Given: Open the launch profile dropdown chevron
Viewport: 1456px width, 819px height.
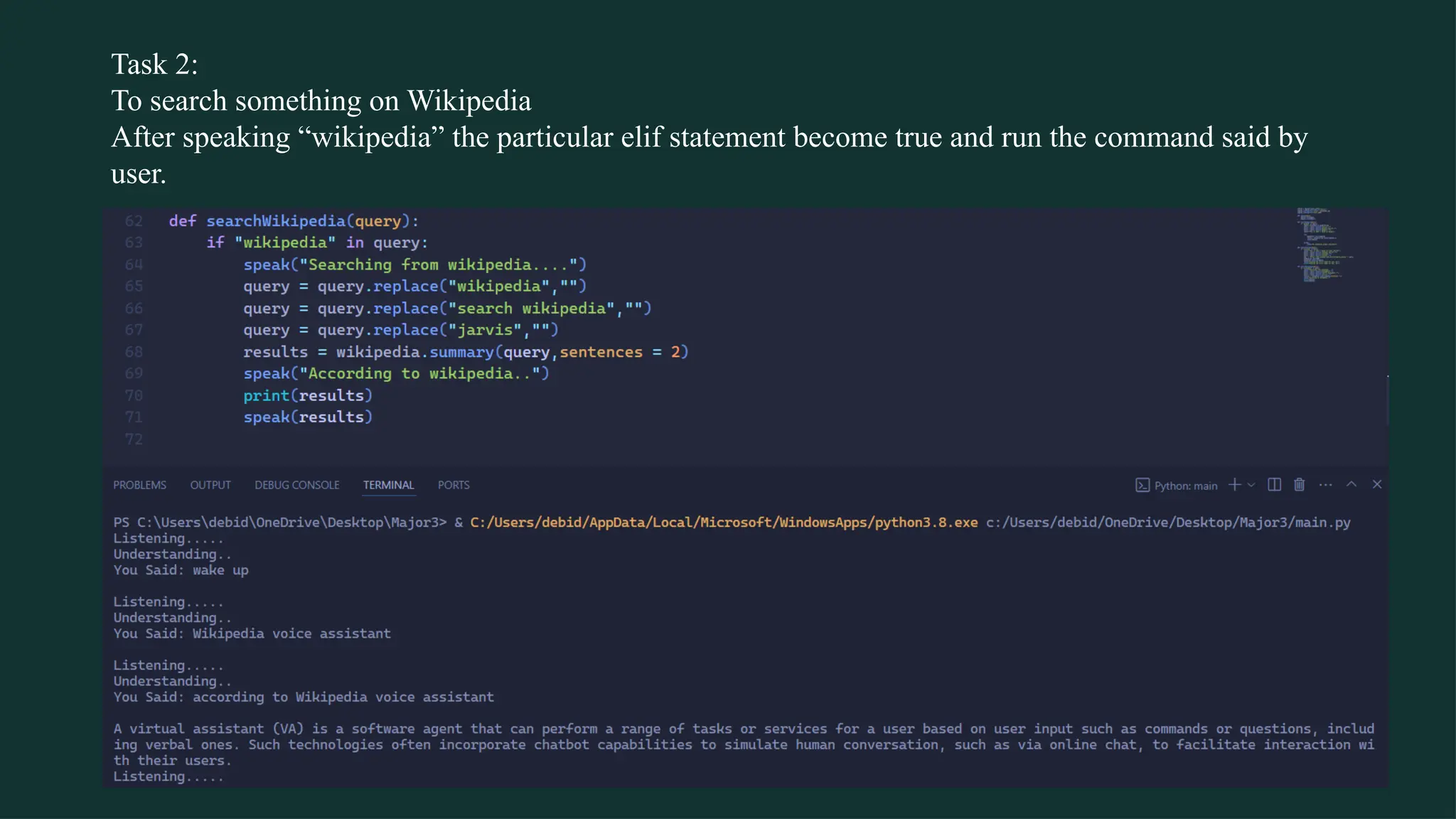Looking at the screenshot, I should click(1251, 485).
